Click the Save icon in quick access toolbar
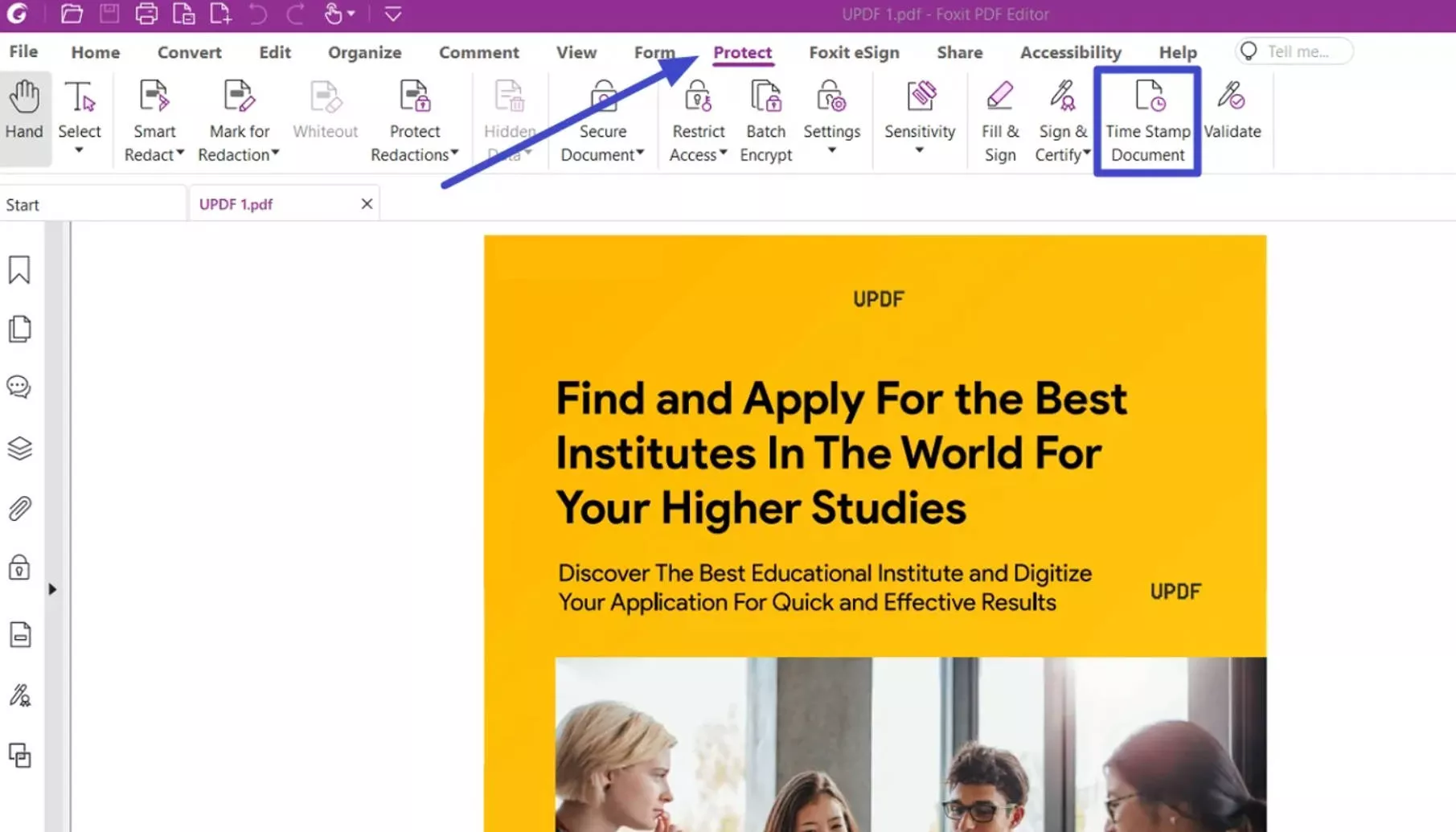 pyautogui.click(x=109, y=14)
